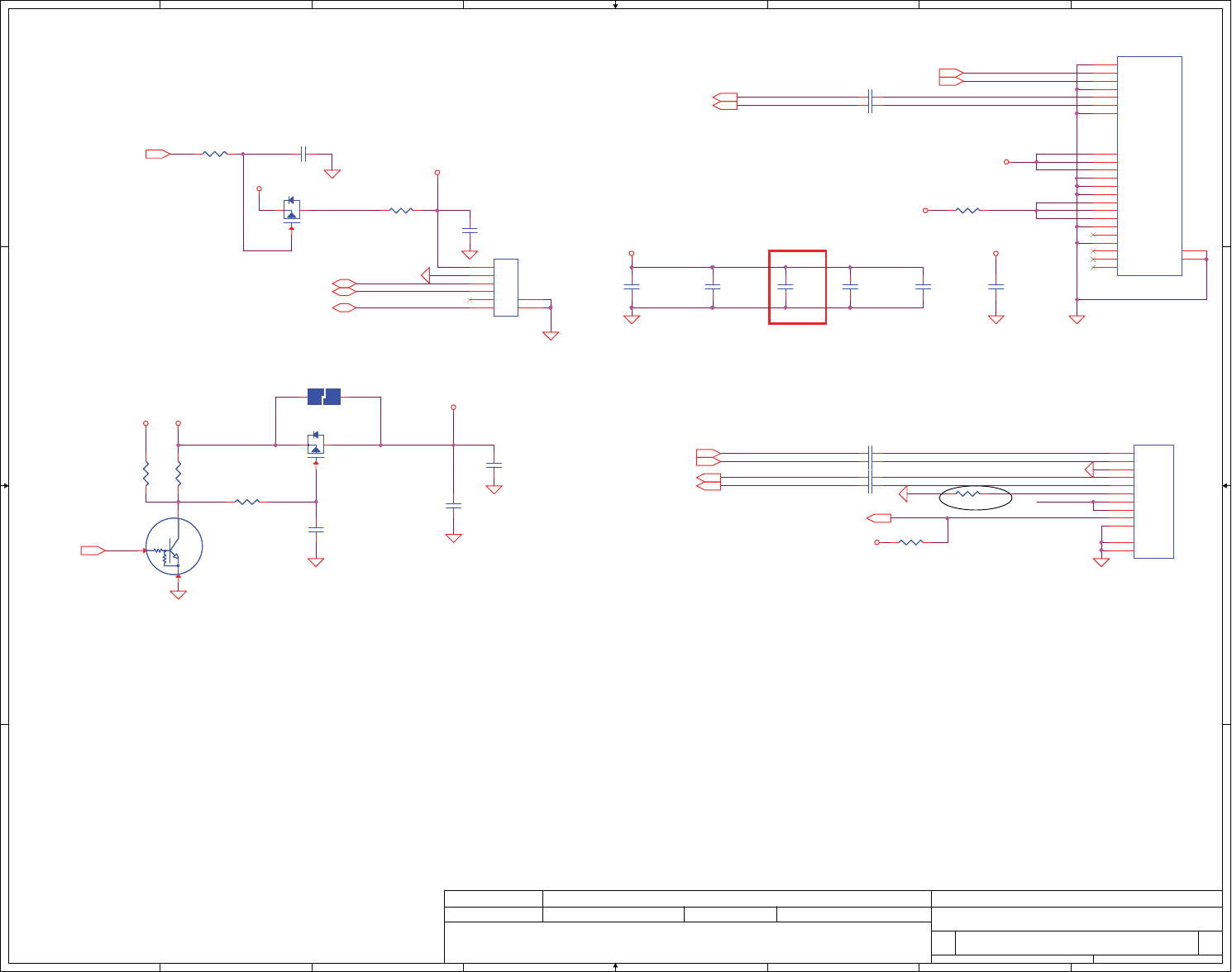Select the tall connector block at top right
The height and width of the screenshot is (972, 1232).
pos(1149,166)
